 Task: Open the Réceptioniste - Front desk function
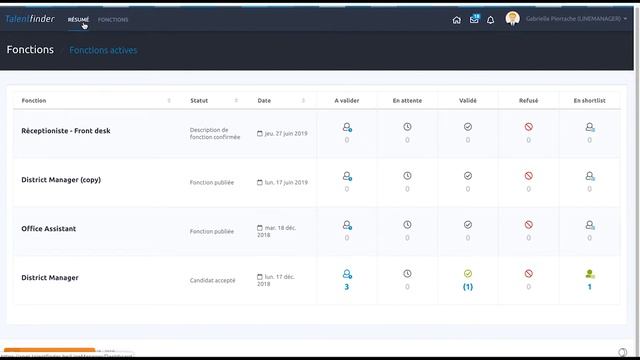(66, 131)
